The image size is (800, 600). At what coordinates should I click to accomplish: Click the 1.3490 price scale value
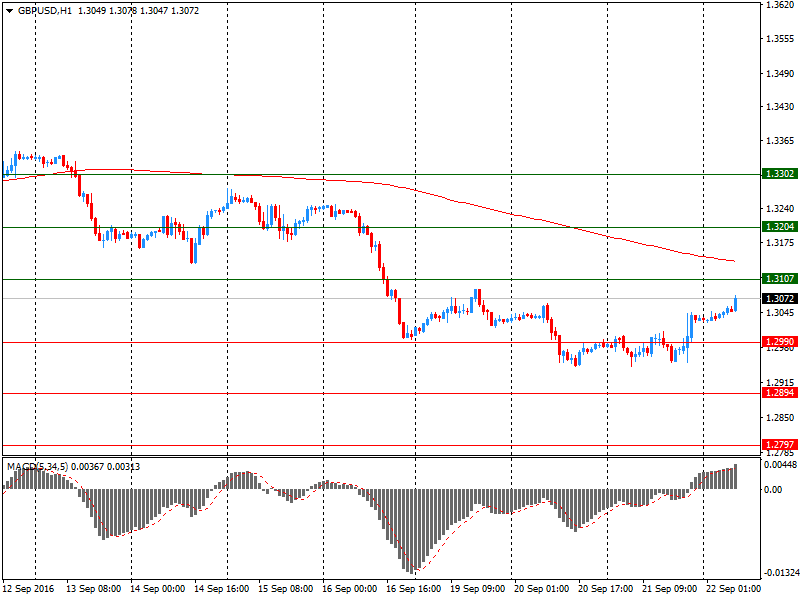[x=780, y=73]
